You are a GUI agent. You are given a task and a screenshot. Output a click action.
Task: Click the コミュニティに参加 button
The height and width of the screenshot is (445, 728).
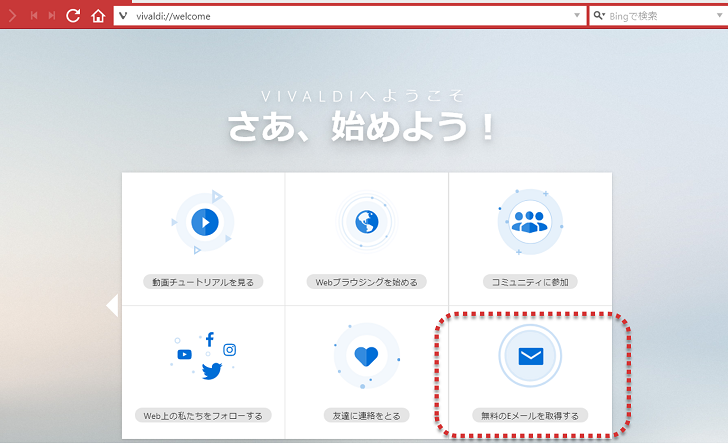530,282
